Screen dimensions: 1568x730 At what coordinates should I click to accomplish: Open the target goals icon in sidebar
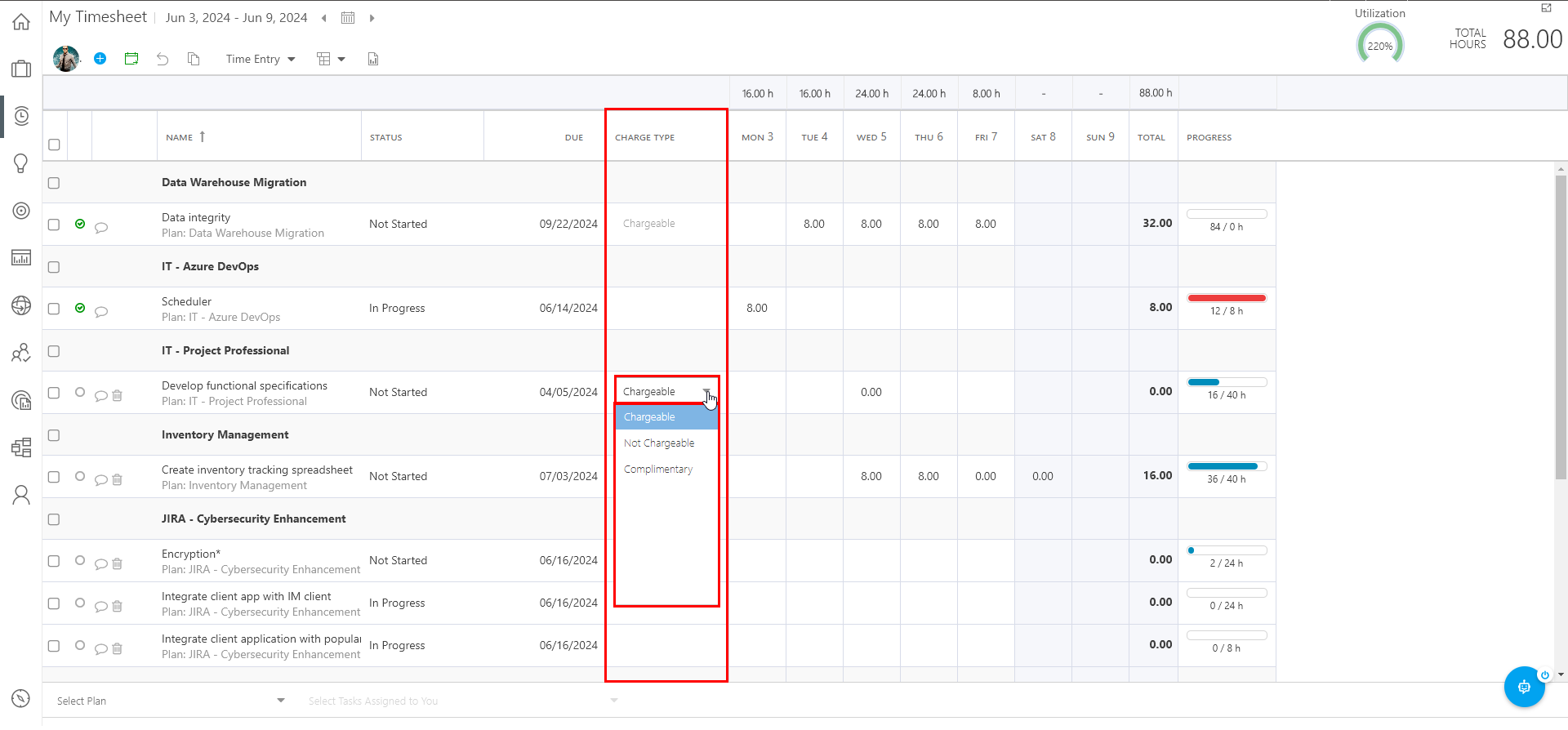pyautogui.click(x=21, y=211)
